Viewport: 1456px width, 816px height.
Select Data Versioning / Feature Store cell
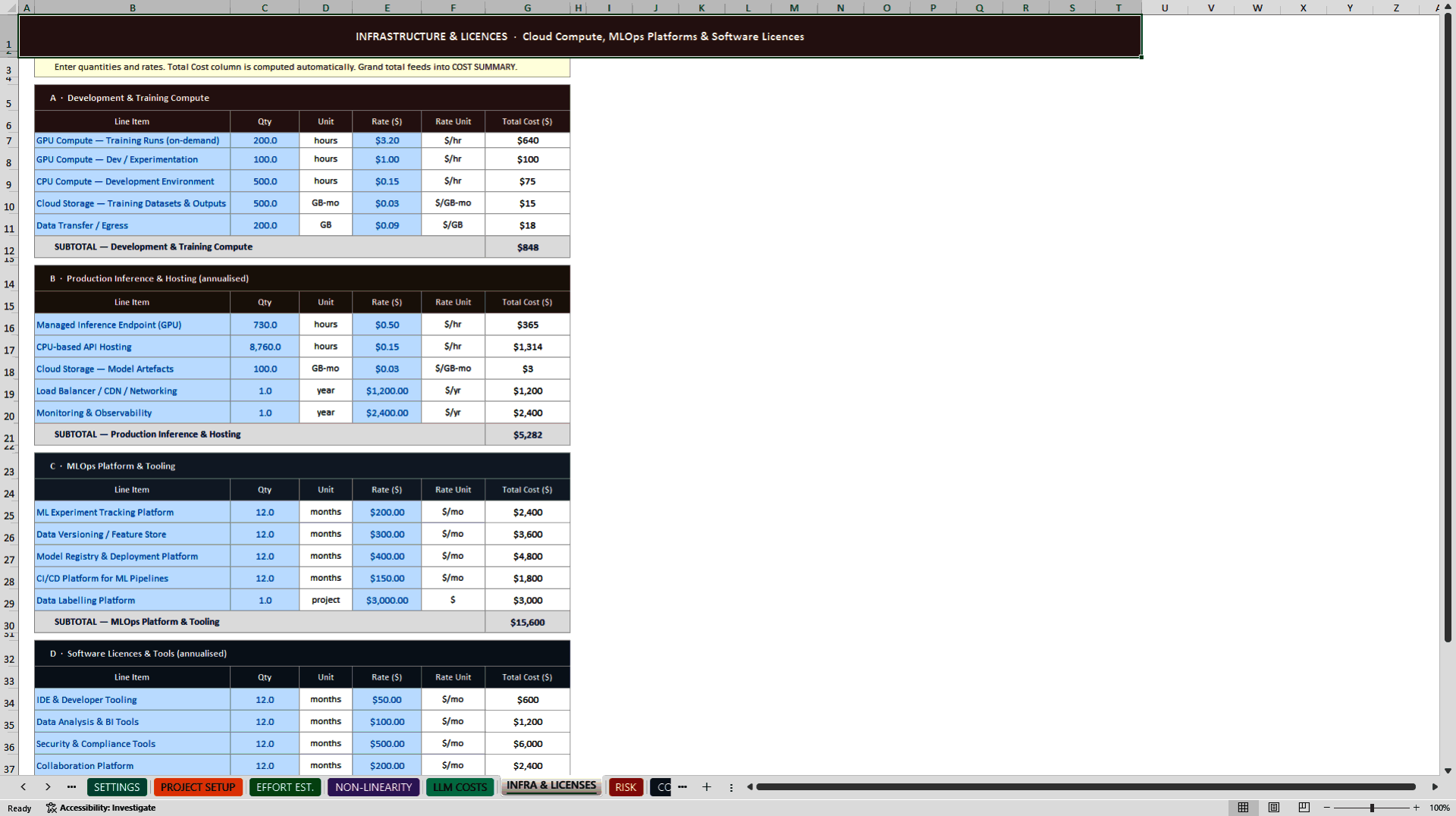pyautogui.click(x=132, y=534)
